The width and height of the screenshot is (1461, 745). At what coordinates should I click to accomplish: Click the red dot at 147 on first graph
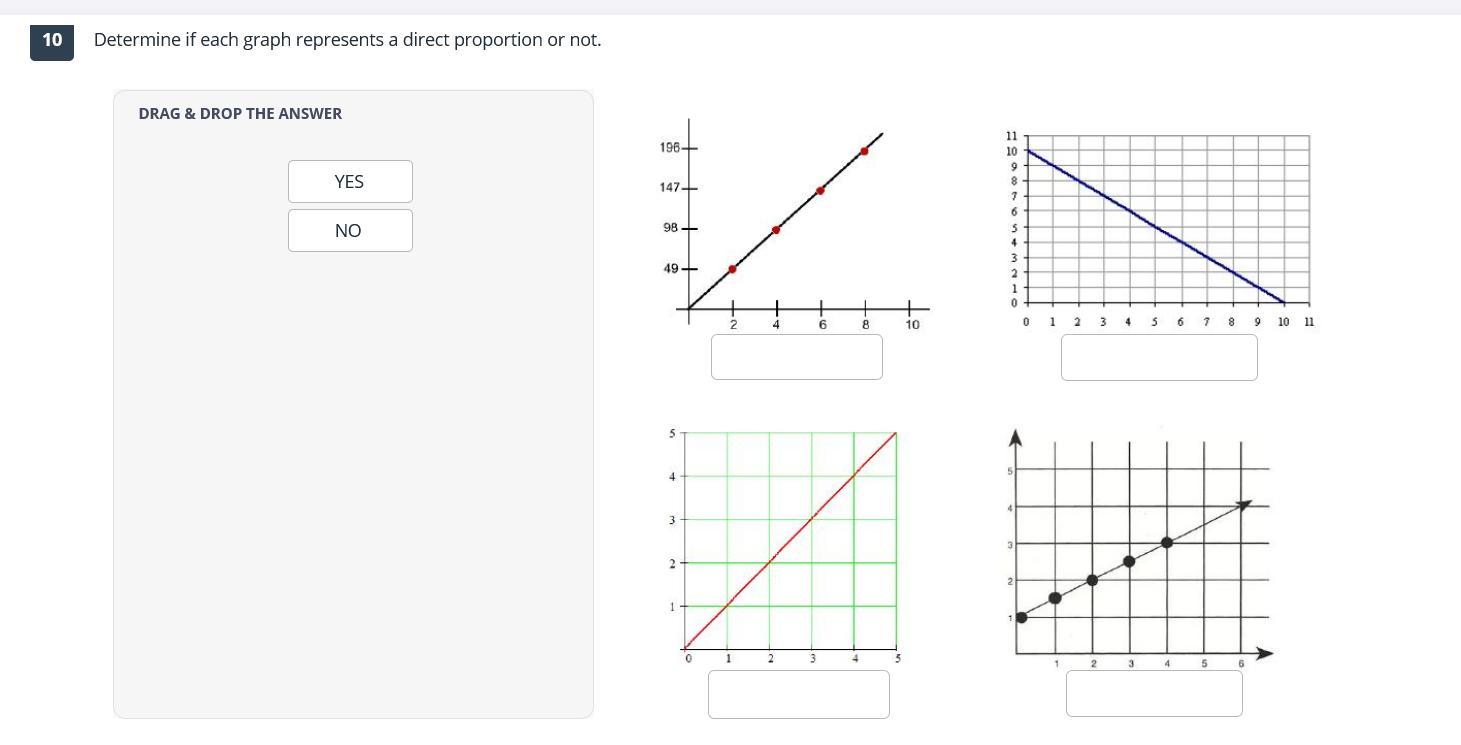820,190
